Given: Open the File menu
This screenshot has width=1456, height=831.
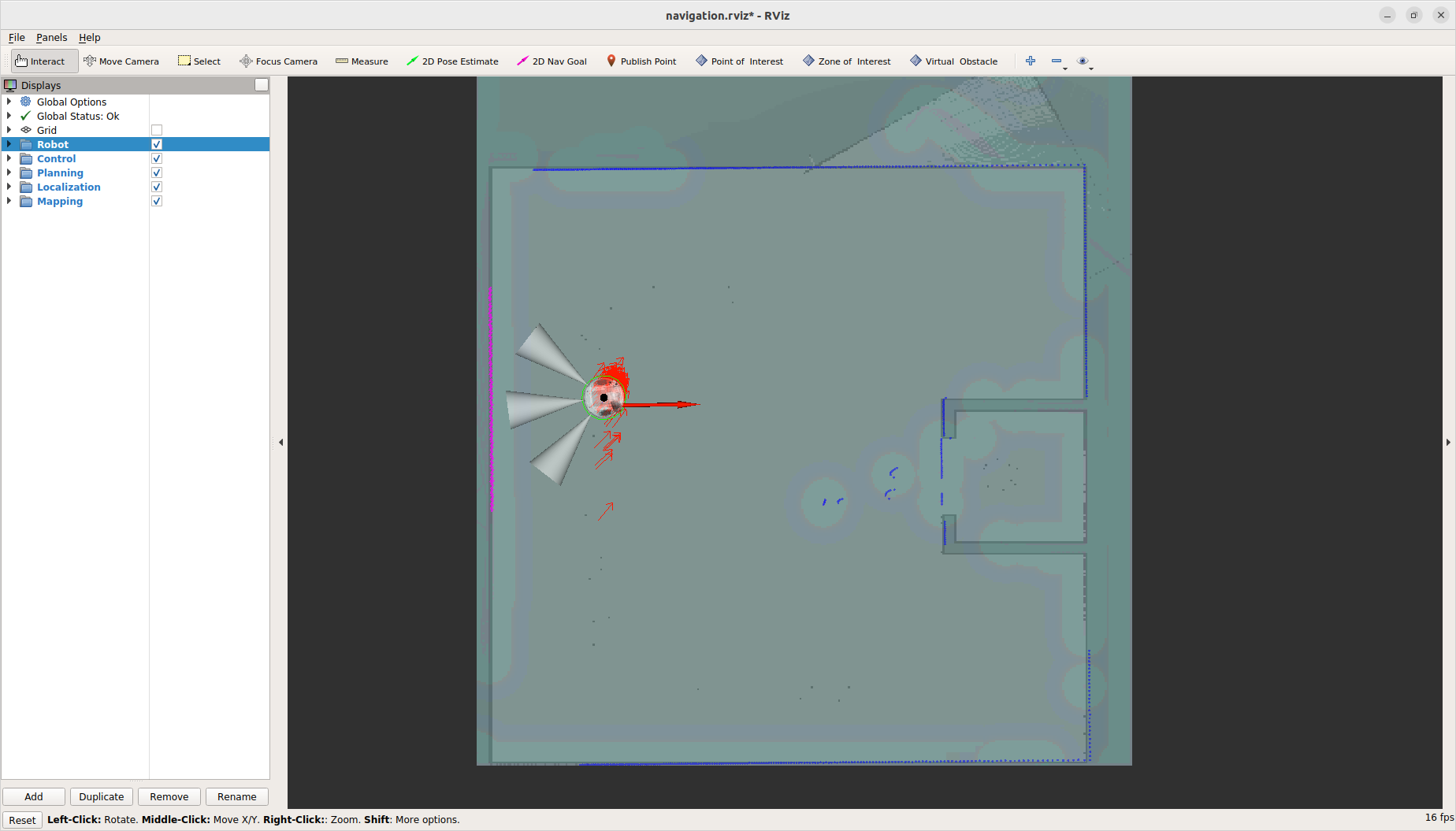Looking at the screenshot, I should [x=16, y=37].
